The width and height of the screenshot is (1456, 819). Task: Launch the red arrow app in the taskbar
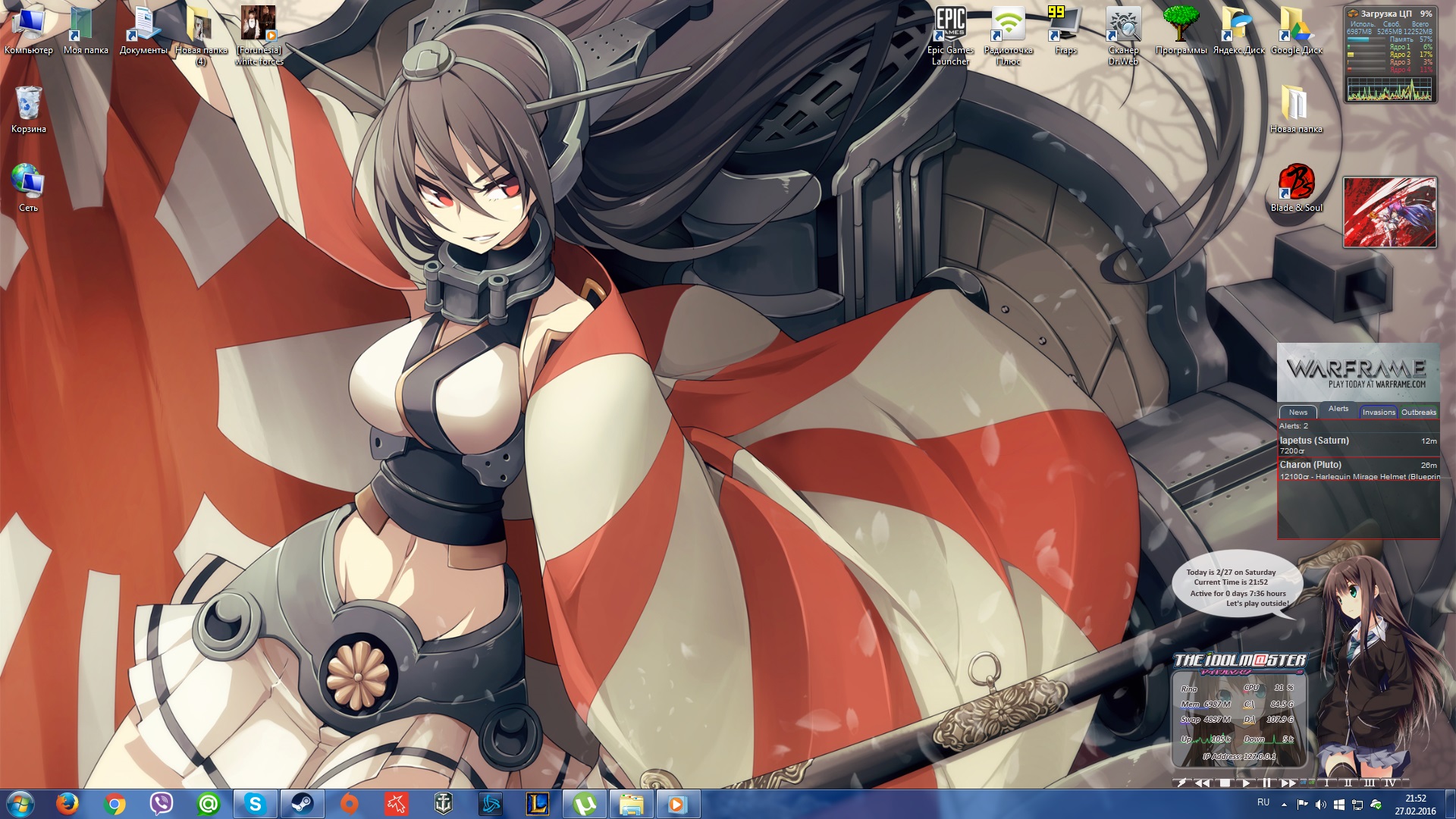[x=397, y=804]
